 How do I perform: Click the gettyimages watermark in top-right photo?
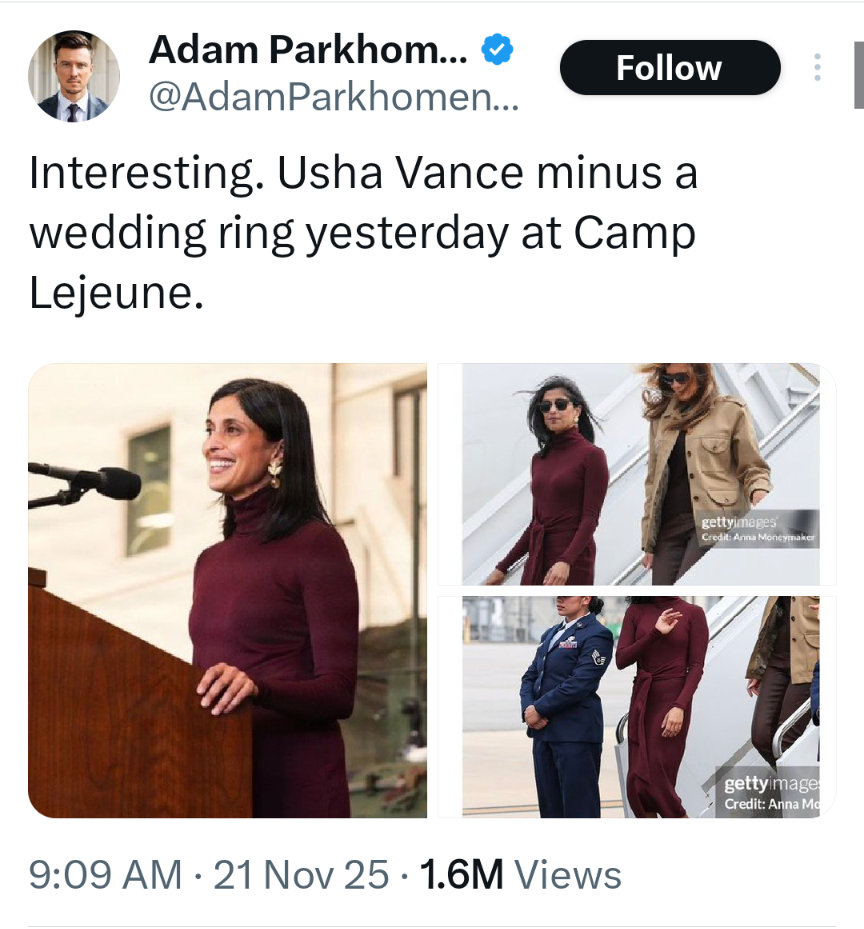[739, 522]
